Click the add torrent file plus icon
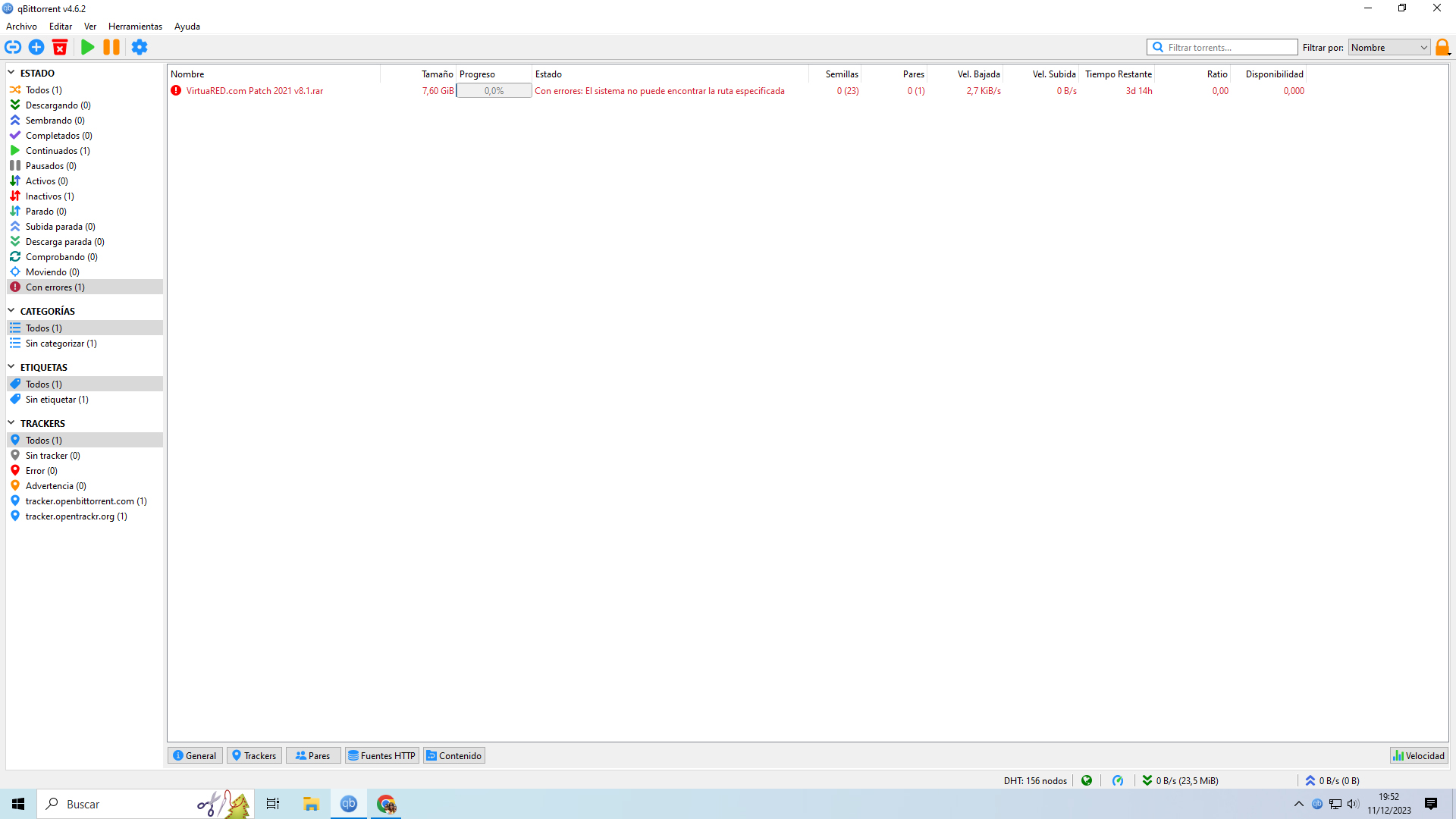 [36, 47]
